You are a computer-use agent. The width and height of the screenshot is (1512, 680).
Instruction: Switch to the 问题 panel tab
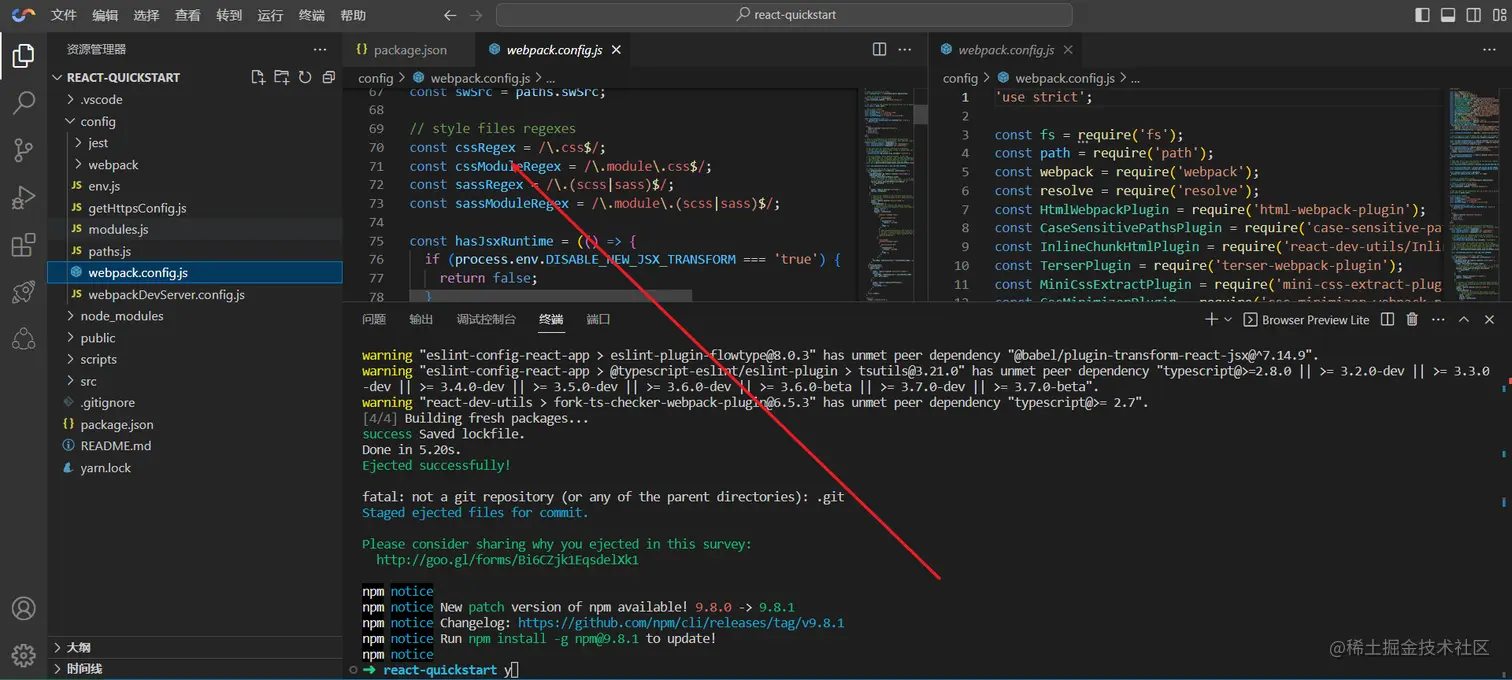(x=374, y=320)
